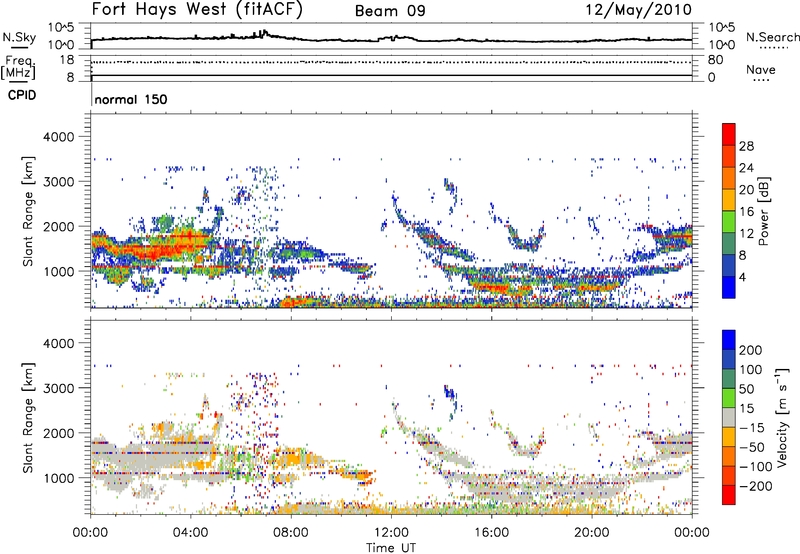Click the '3000' tick of the velocity panel
Viewport: 800px width, 554px height.
click(59, 388)
